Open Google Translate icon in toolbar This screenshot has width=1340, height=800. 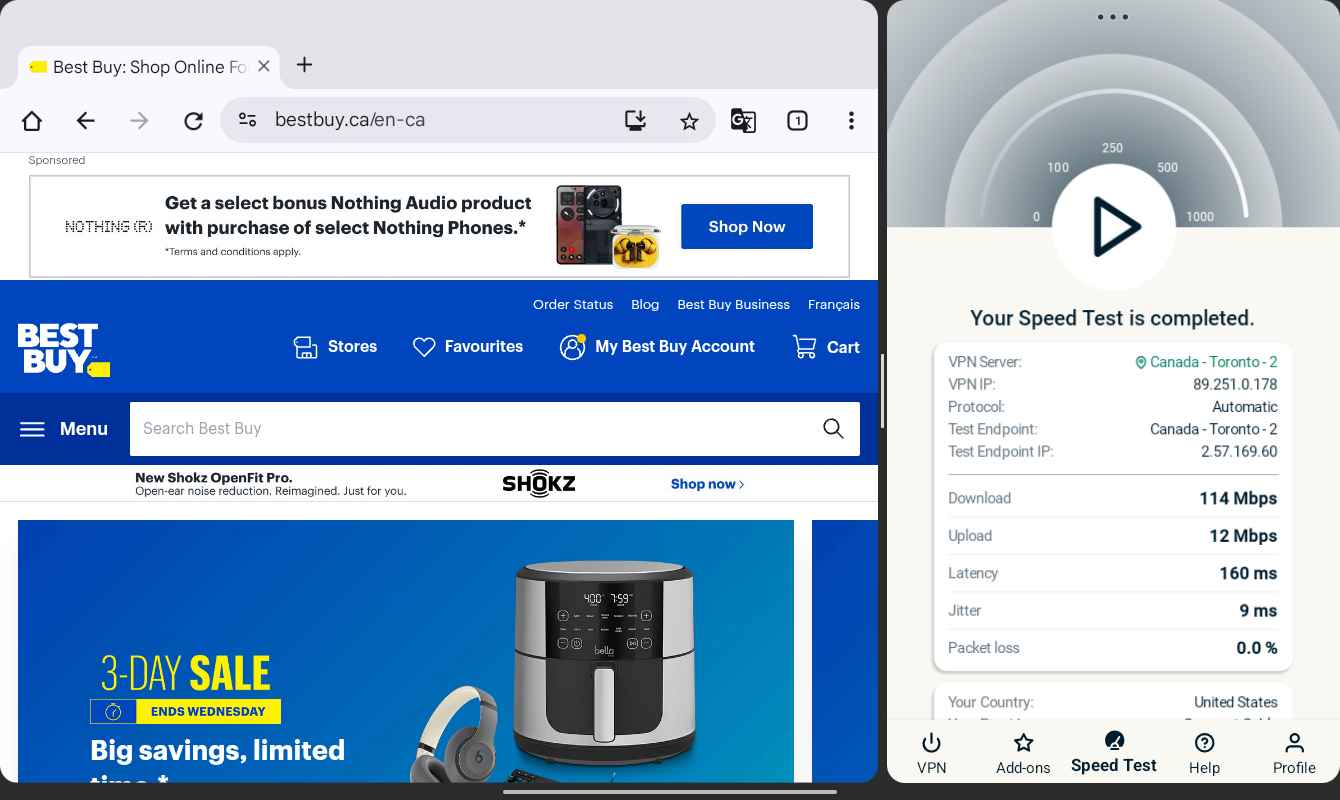coord(743,121)
